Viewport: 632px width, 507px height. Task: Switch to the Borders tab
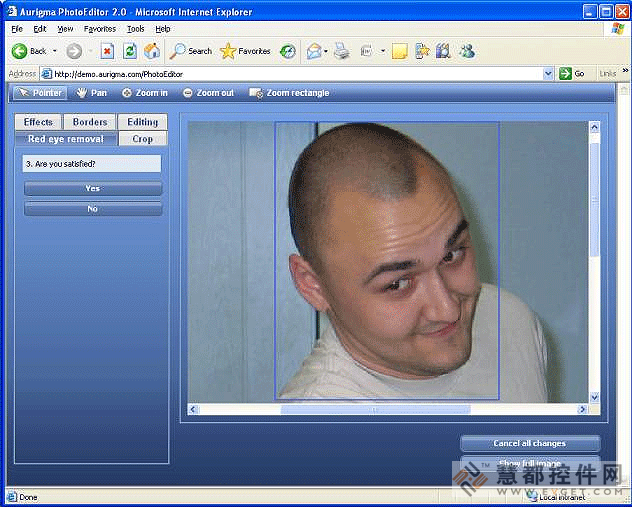[90, 122]
